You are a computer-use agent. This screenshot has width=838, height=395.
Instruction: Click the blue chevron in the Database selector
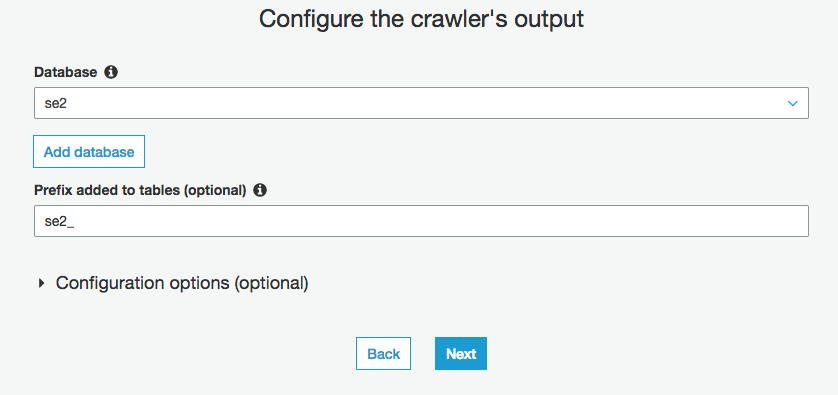[x=793, y=103]
